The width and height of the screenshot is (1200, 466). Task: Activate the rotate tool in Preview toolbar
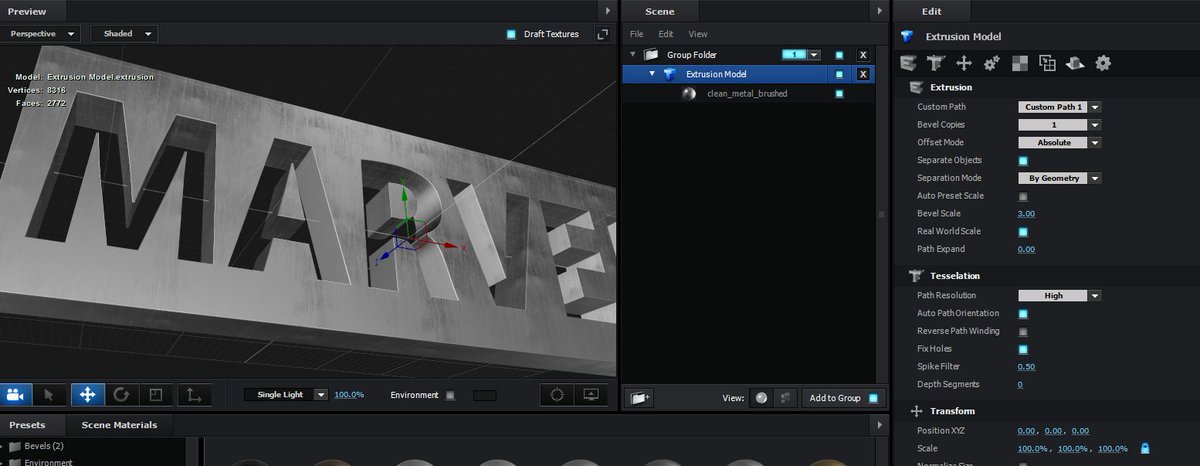(121, 394)
